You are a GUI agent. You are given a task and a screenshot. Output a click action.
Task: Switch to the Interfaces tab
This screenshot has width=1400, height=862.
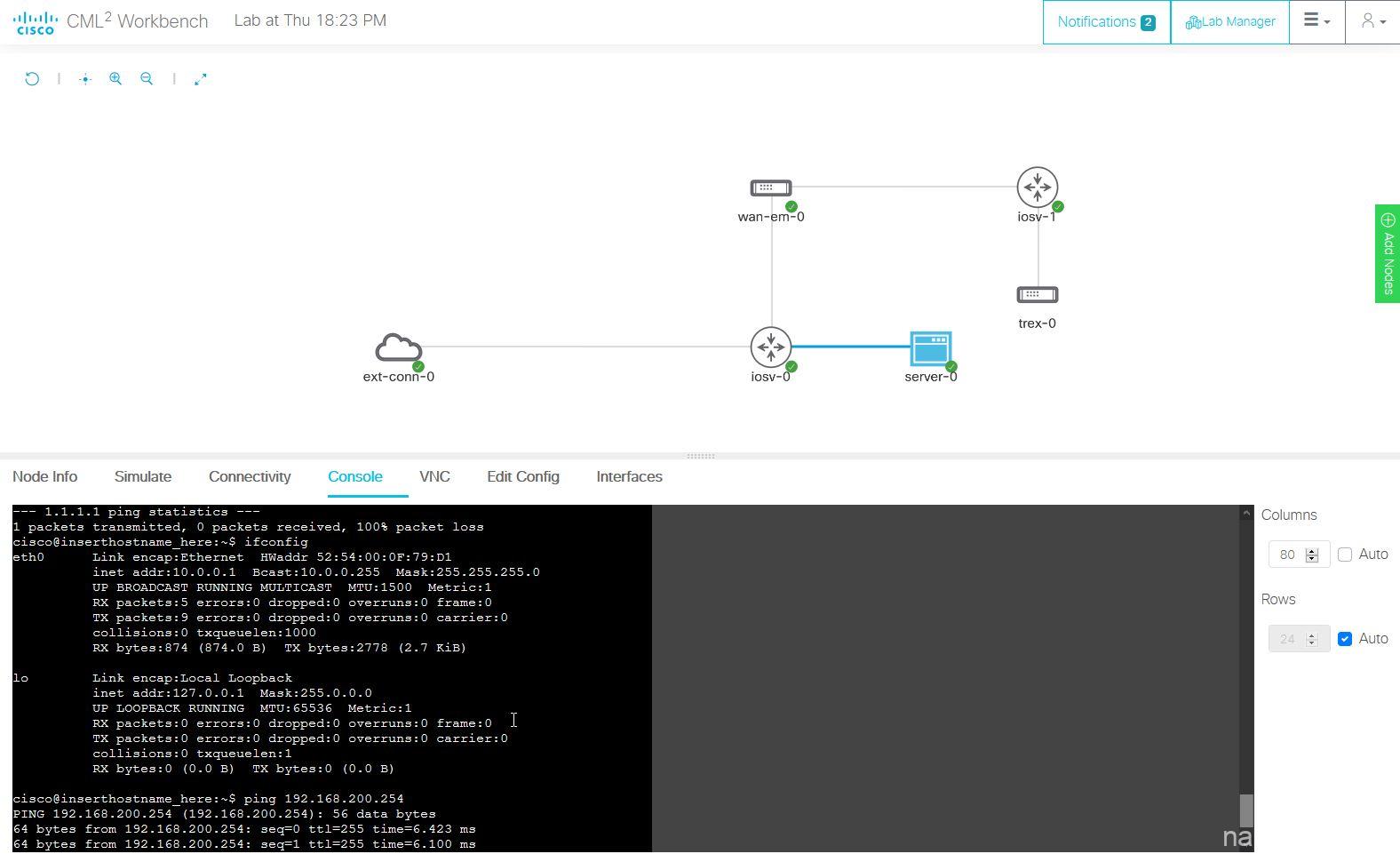(629, 477)
